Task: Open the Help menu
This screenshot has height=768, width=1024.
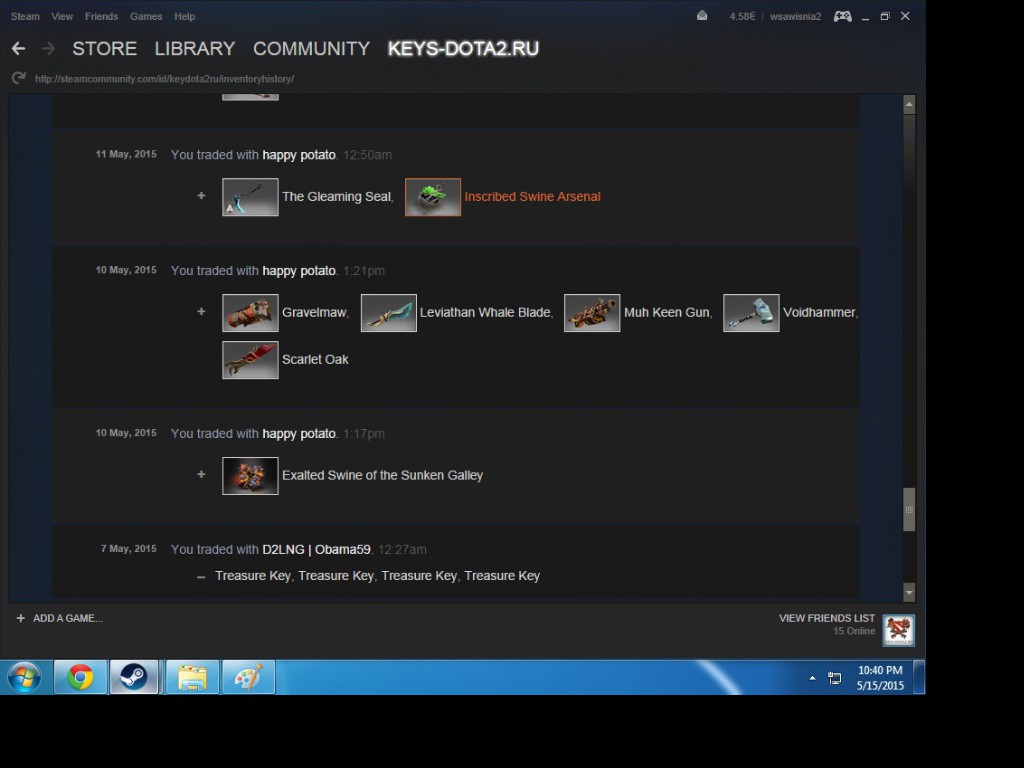Action: point(184,16)
